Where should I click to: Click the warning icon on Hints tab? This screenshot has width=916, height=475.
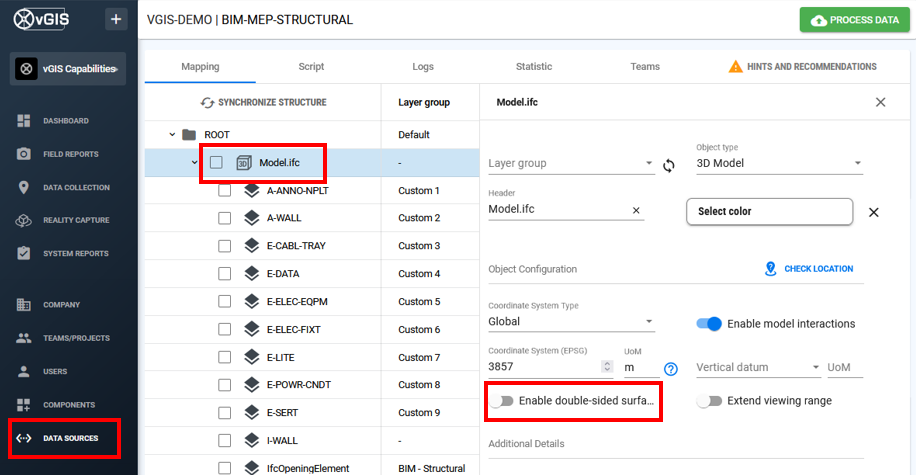coord(735,67)
